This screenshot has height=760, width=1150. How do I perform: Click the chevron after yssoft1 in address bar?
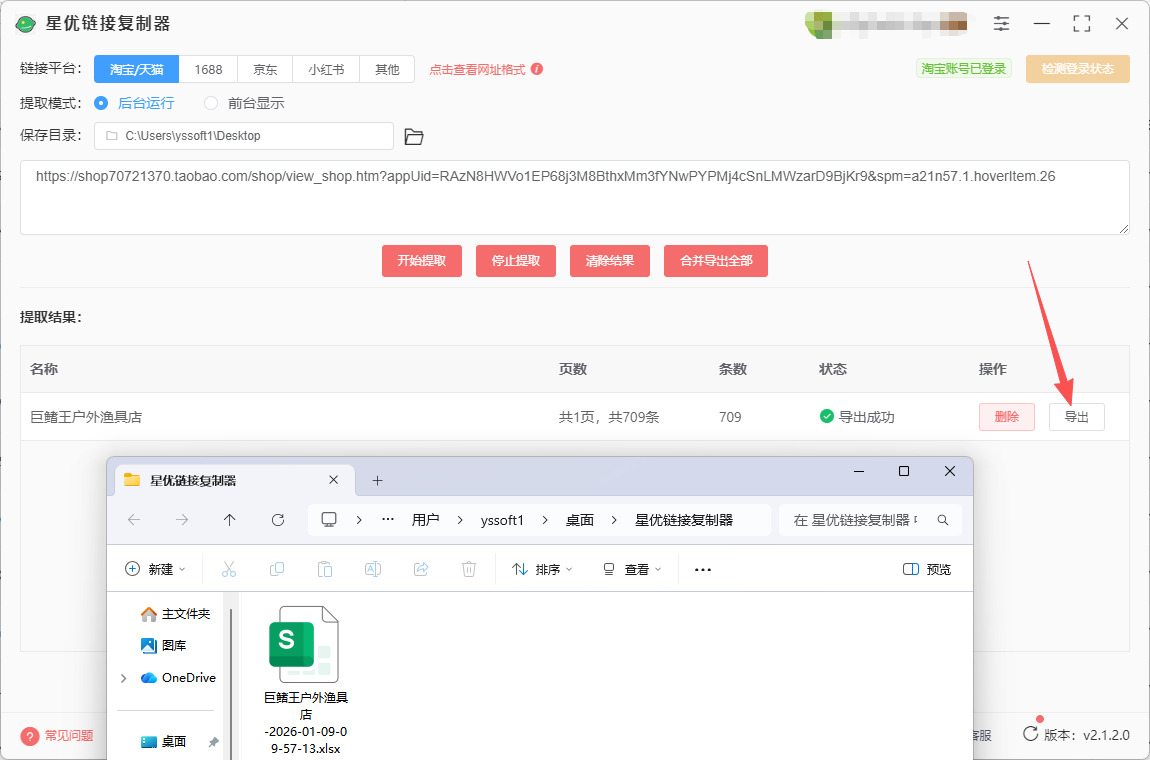tap(545, 519)
